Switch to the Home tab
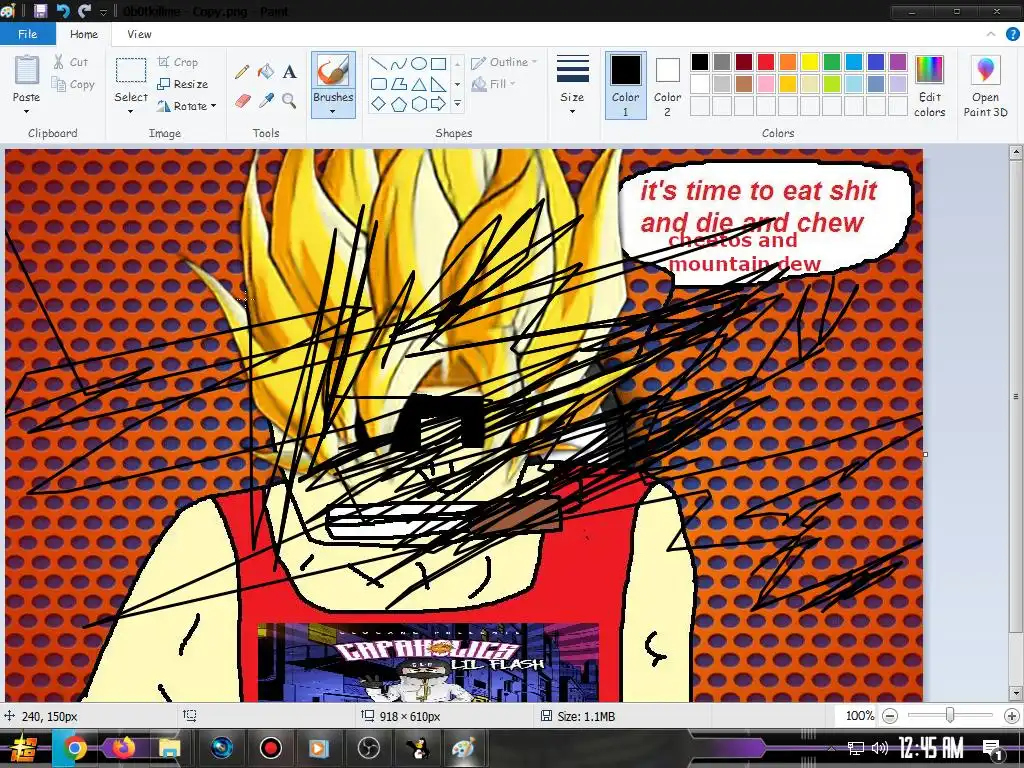 pos(84,34)
